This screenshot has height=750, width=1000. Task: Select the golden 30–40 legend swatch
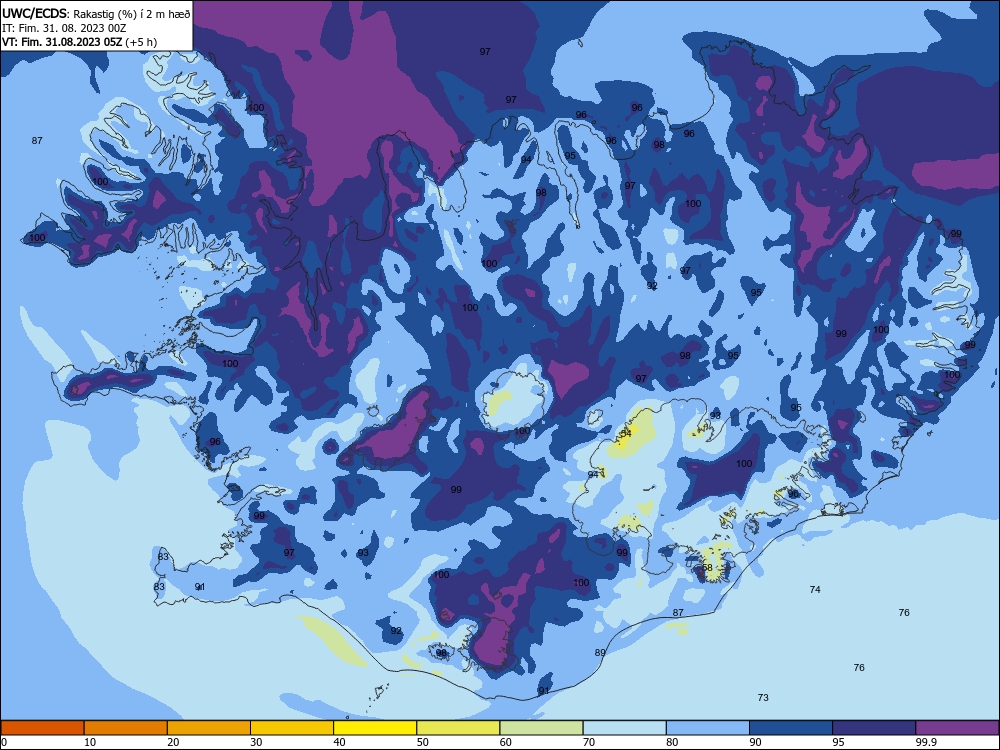[x=292, y=728]
